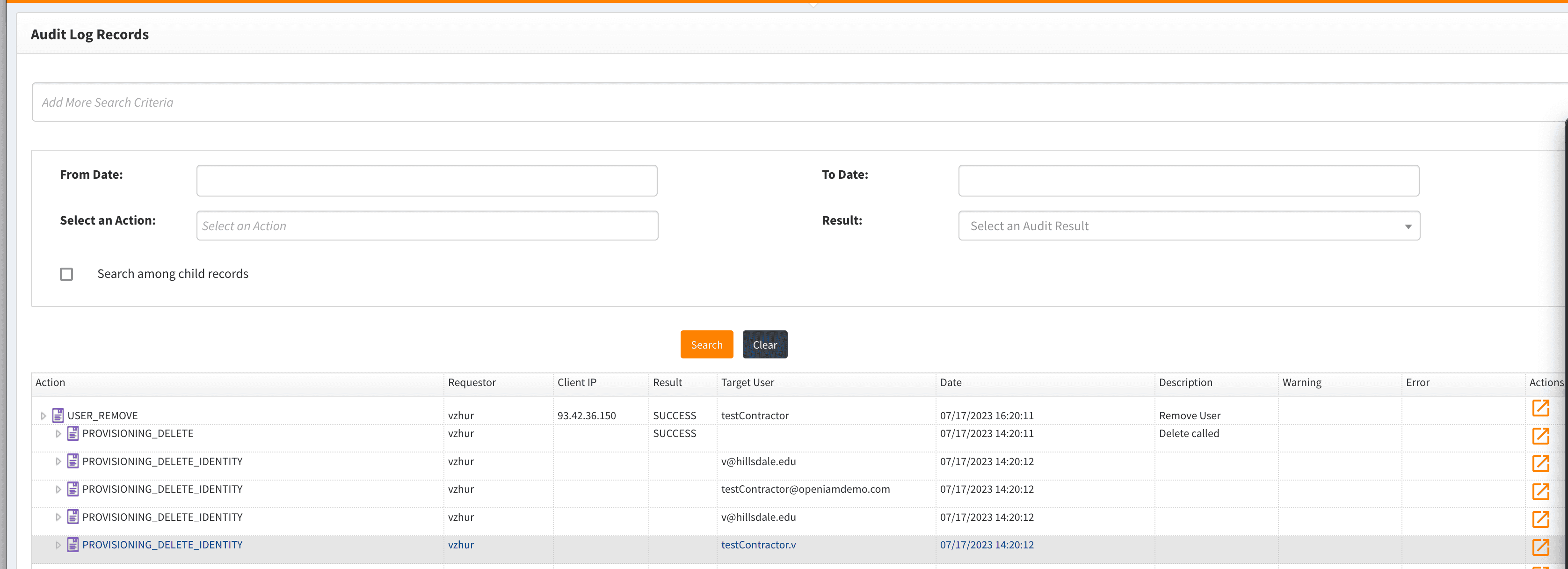The height and width of the screenshot is (569, 1568).
Task: Open the Select an Audit Result dropdown
Action: (1188, 226)
